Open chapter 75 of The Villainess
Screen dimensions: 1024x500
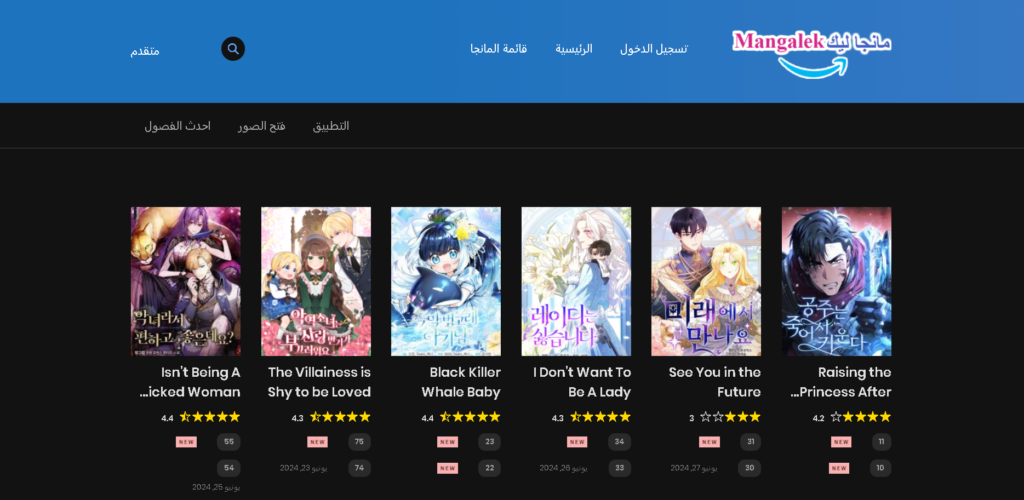(359, 442)
